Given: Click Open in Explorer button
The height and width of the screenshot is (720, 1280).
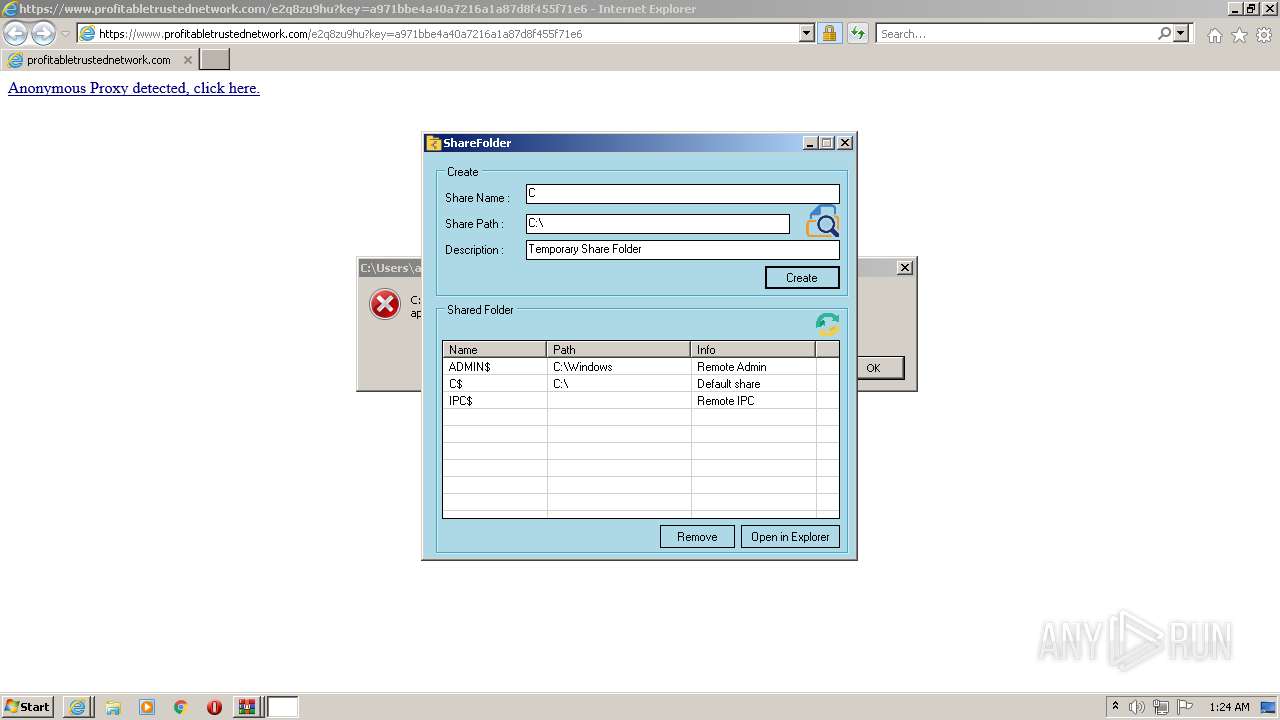Looking at the screenshot, I should (x=790, y=537).
